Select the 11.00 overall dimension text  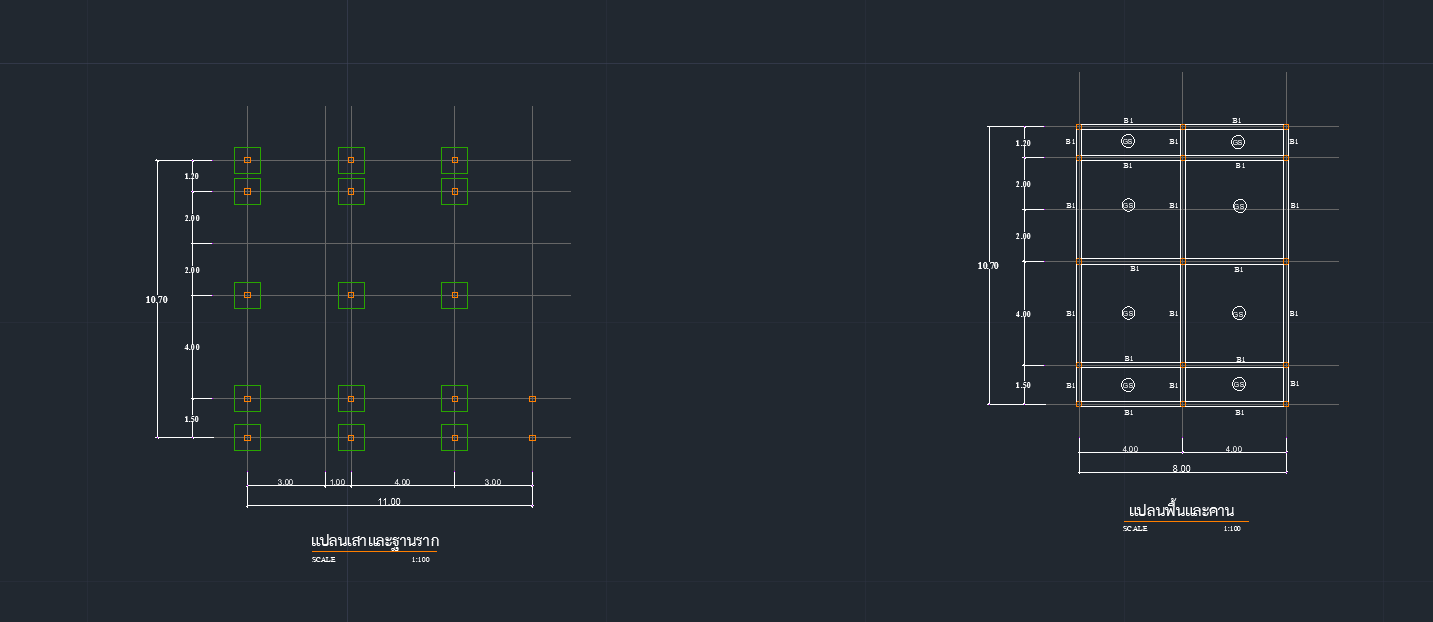[389, 502]
